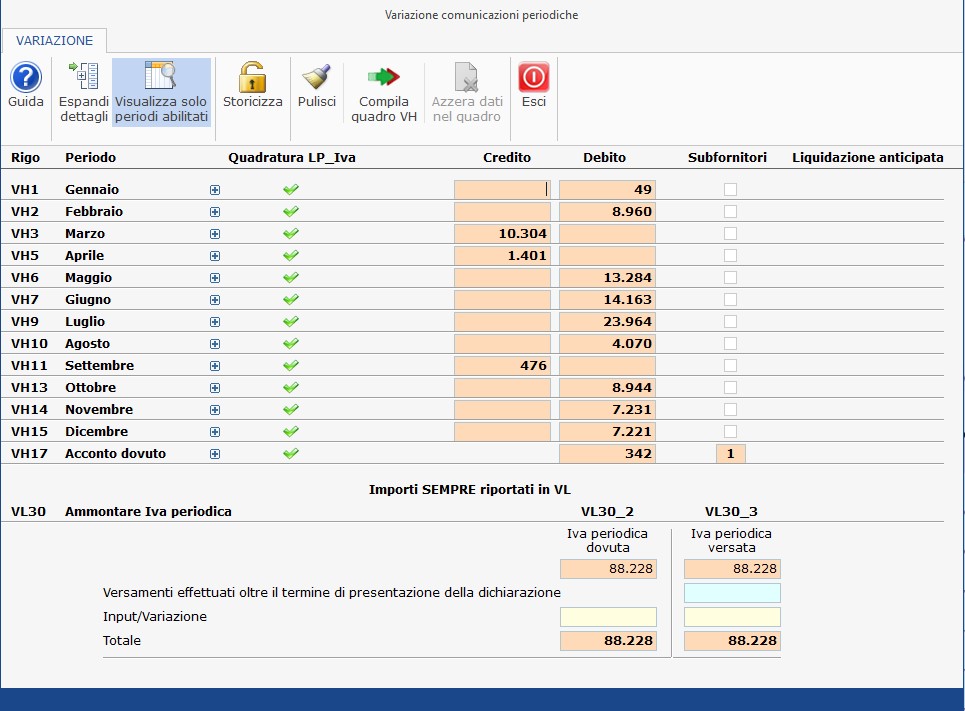Click the Gennaio Credito input field
Image resolution: width=965 pixels, height=711 pixels.
tap(502, 189)
